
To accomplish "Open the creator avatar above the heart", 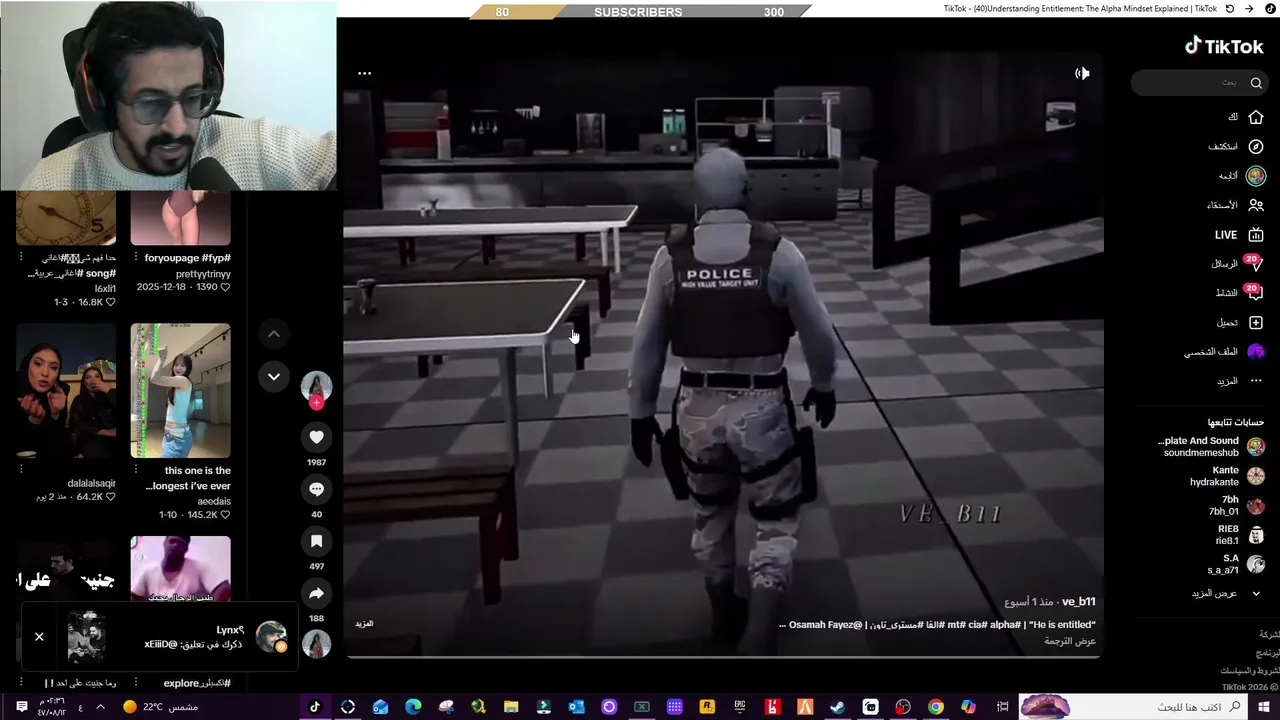I will [316, 385].
